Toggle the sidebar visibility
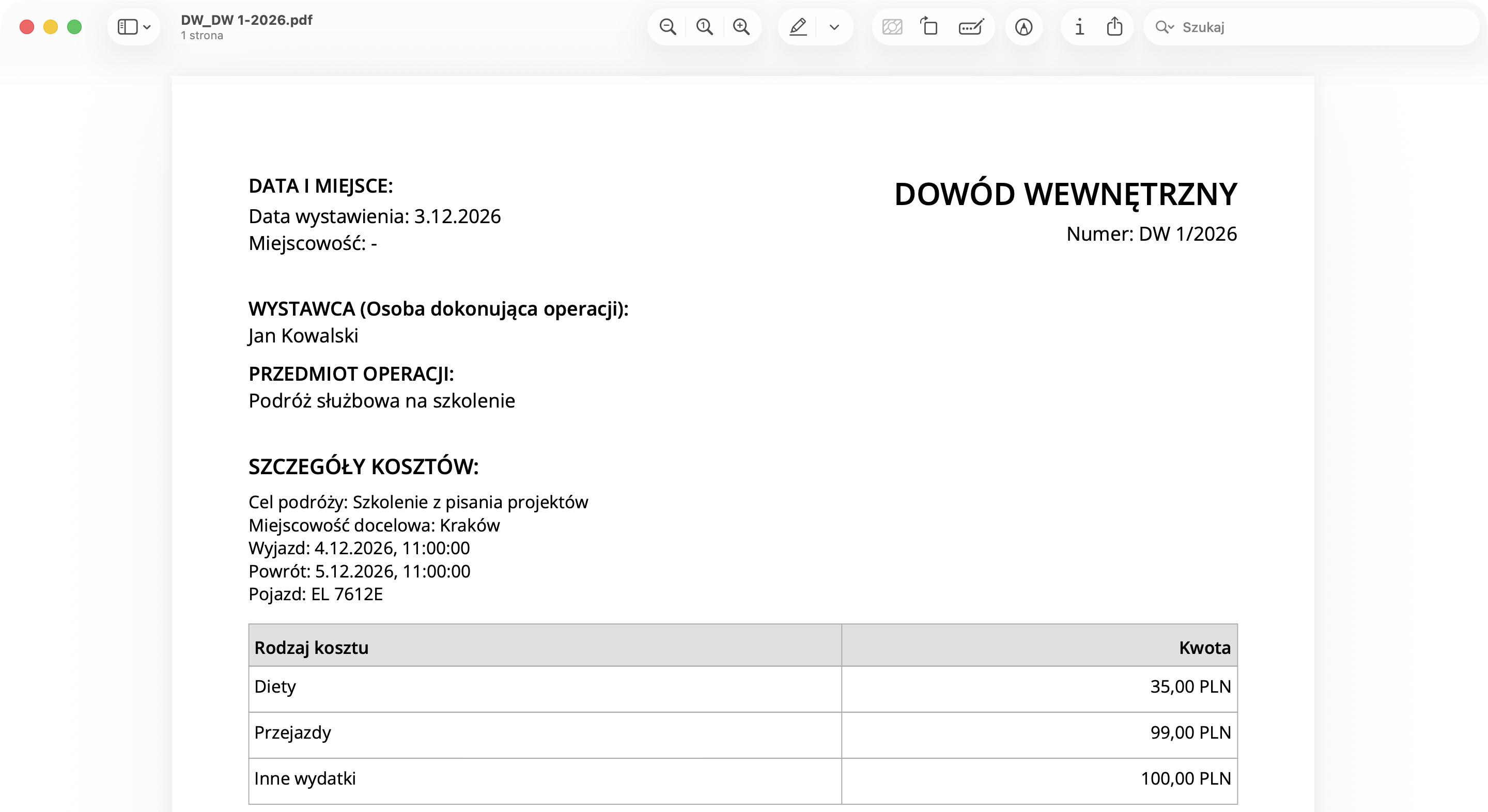Viewport: 1488px width, 812px height. [x=128, y=26]
